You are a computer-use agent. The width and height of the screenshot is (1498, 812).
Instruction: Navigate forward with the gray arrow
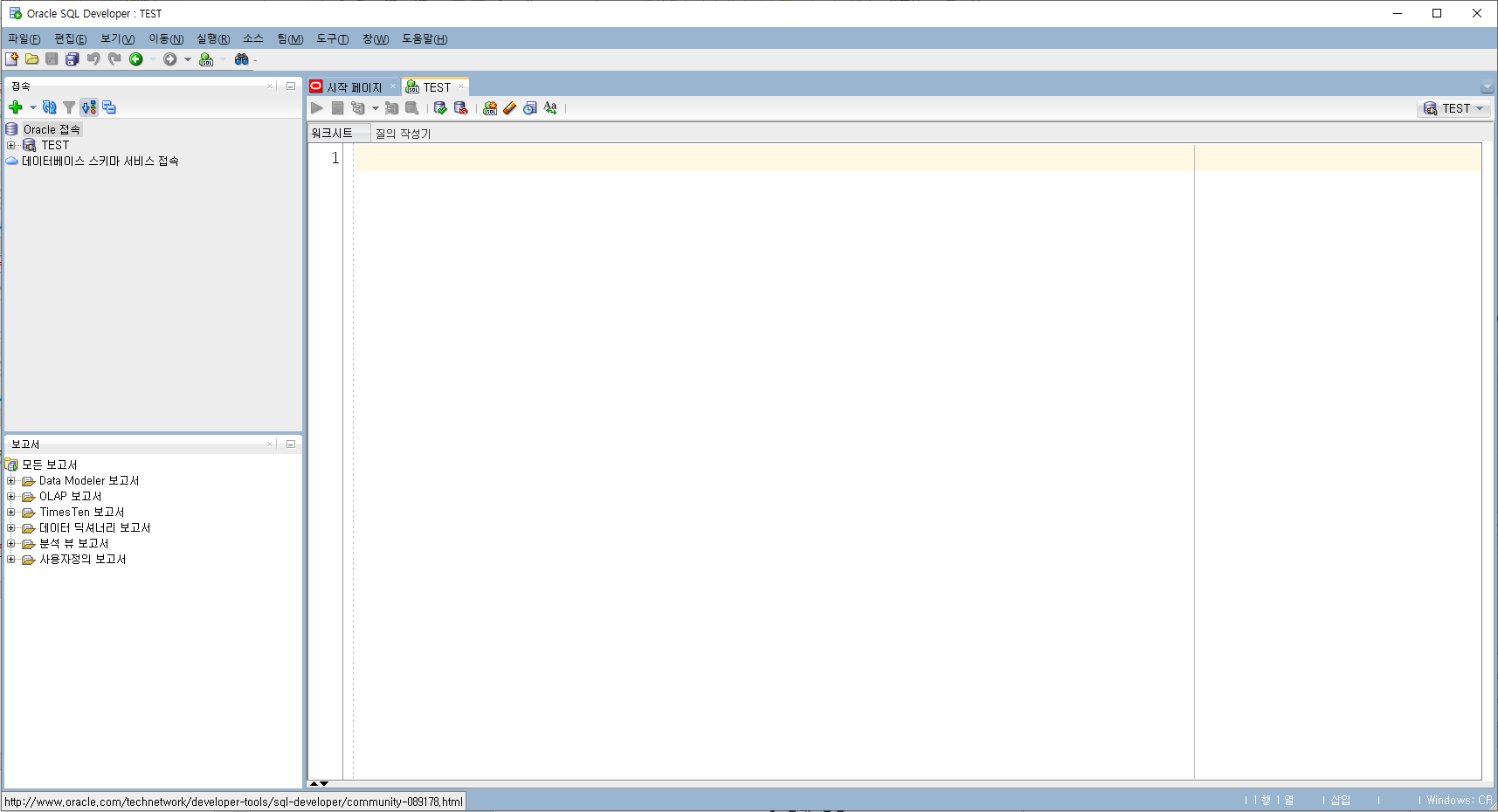pyautogui.click(x=170, y=59)
